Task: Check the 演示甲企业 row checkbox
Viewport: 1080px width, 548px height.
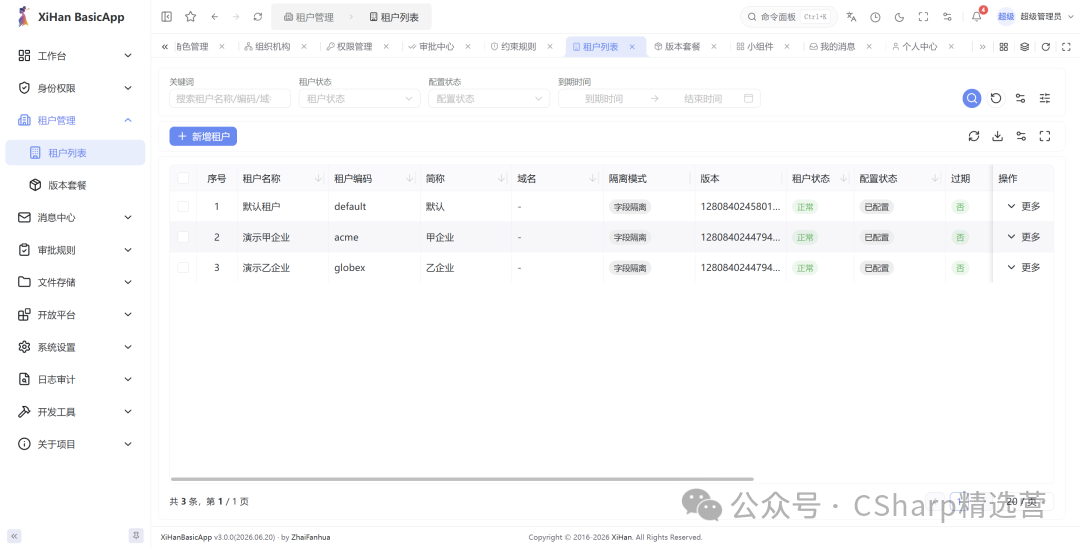Action: (183, 237)
